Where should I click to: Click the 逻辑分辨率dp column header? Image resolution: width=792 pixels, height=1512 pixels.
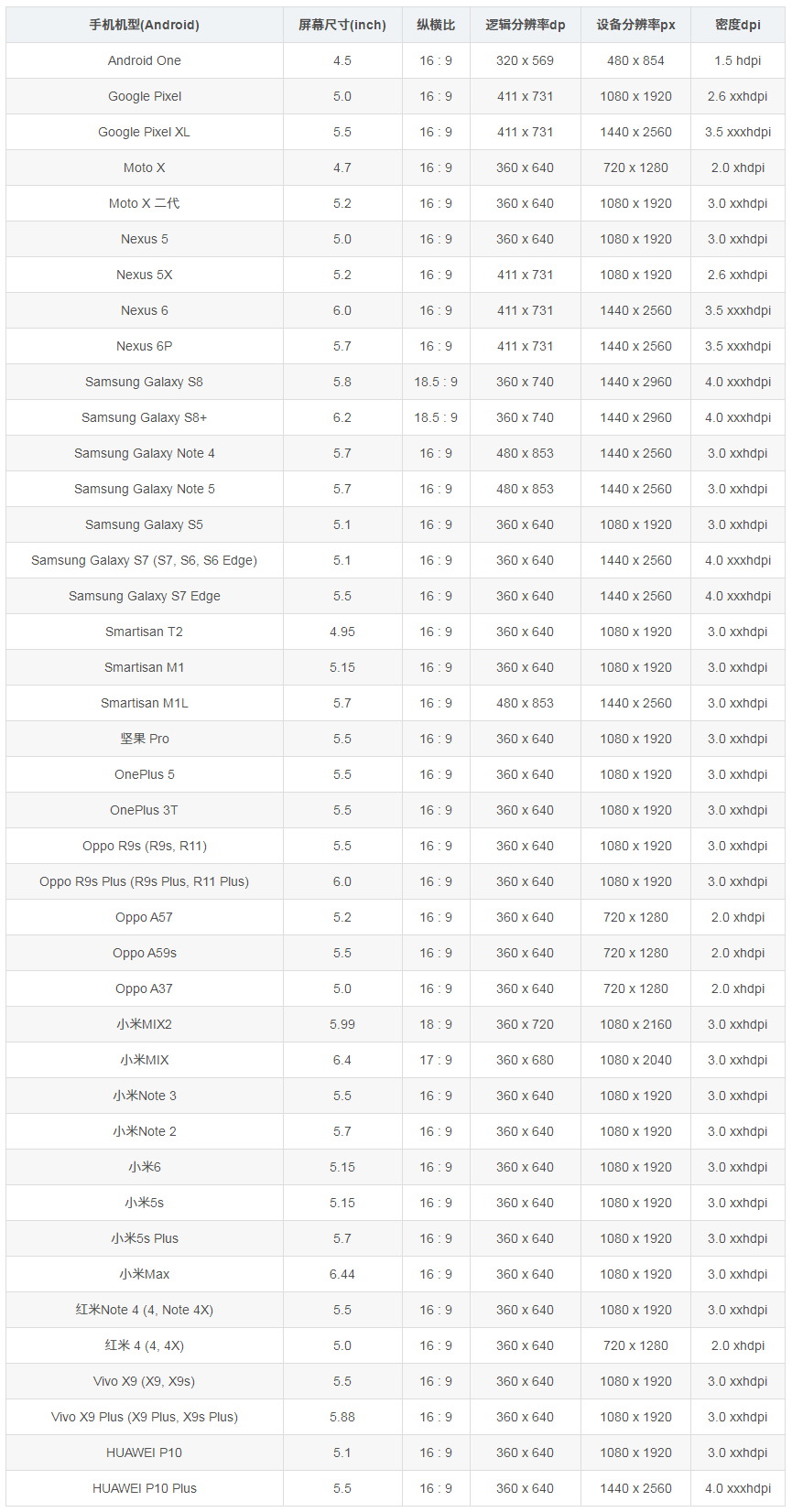525,25
